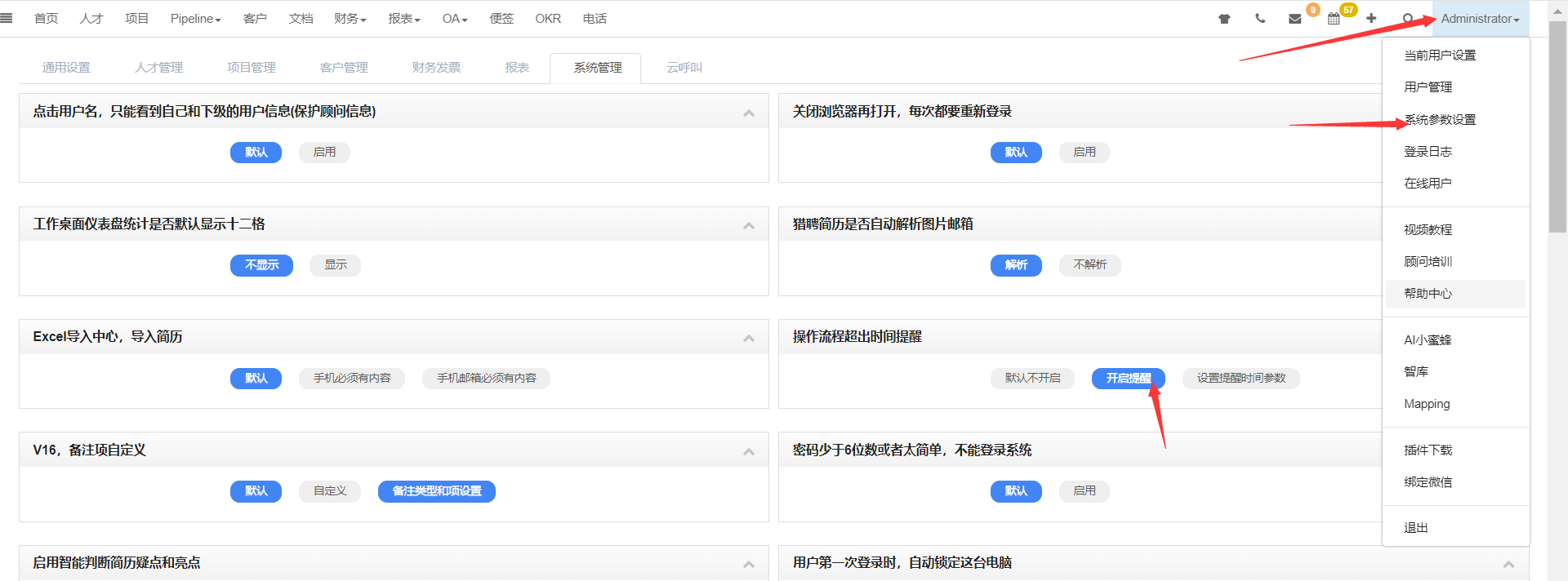Switch to the 客户管理 tab
Image resolution: width=1568 pixels, height=581 pixels.
coord(344,68)
